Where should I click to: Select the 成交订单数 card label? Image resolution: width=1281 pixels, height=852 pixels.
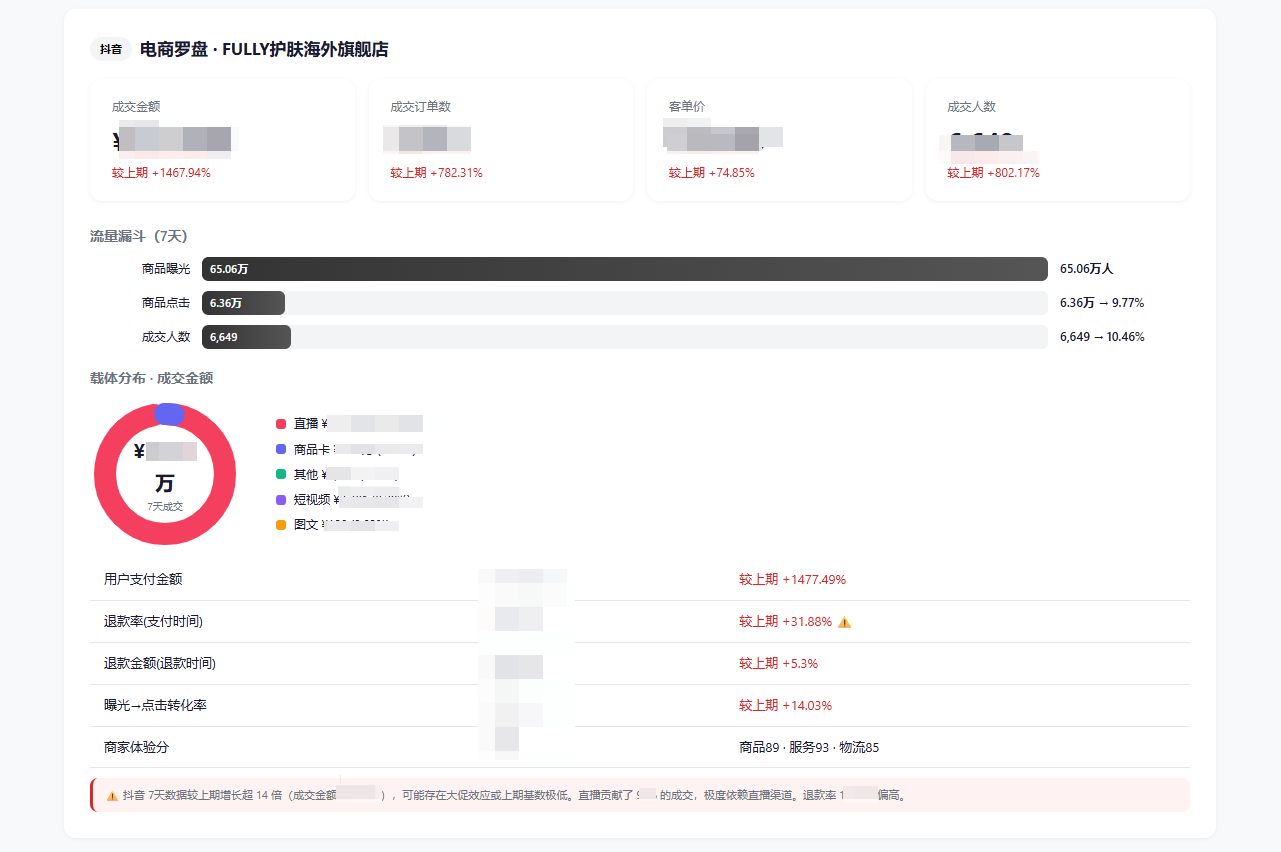(420, 107)
